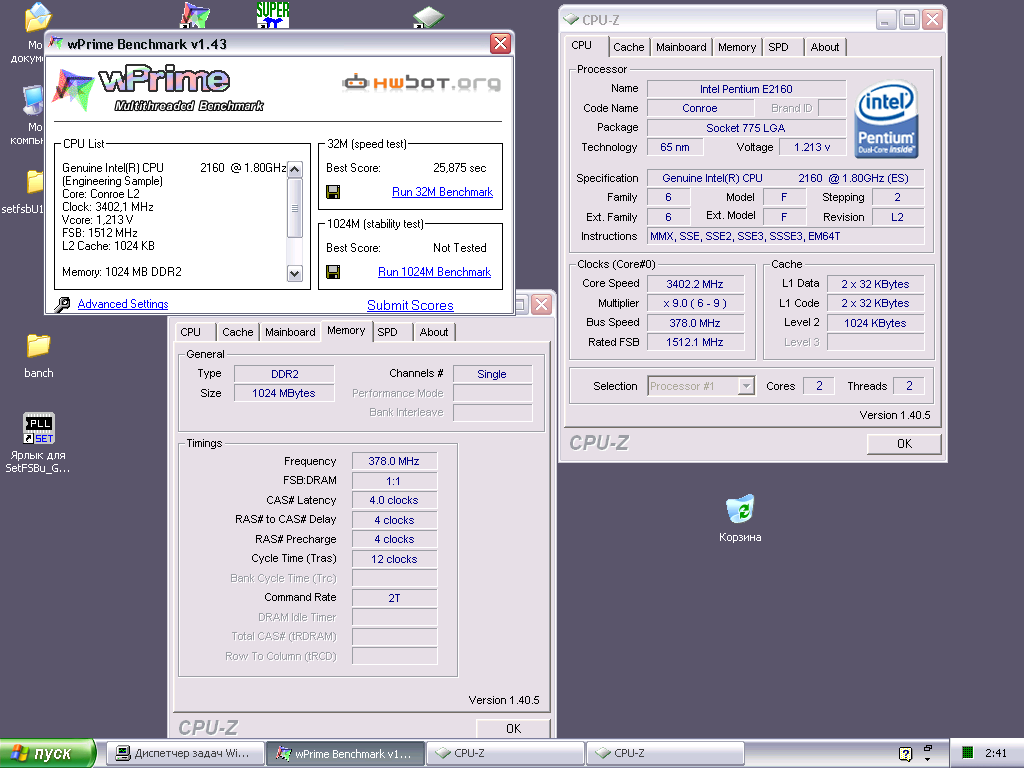
Task: Activate the first CPU-Z taskbar button
Action: click(x=505, y=754)
